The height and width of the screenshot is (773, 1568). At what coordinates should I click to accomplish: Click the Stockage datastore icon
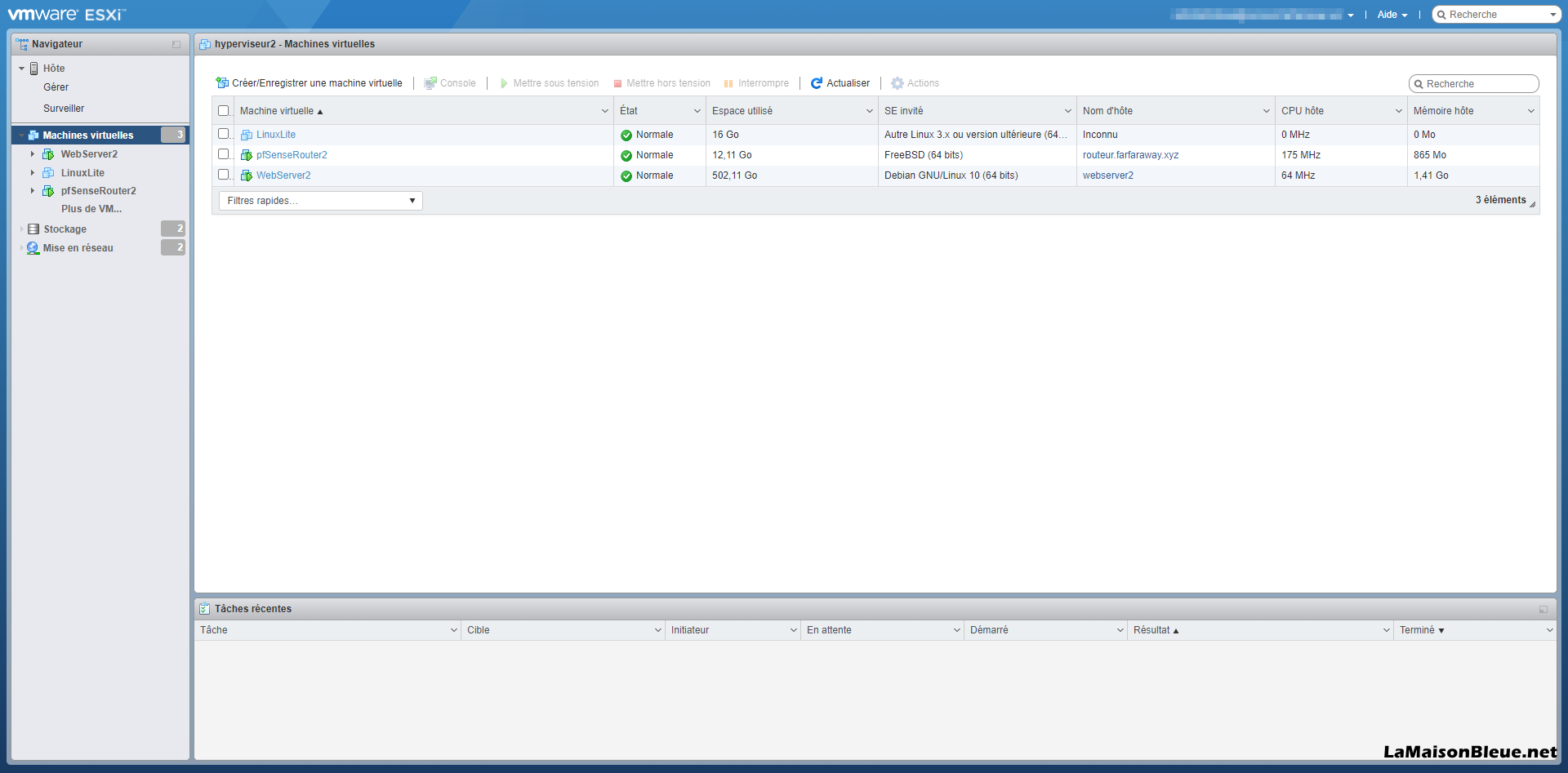33,229
